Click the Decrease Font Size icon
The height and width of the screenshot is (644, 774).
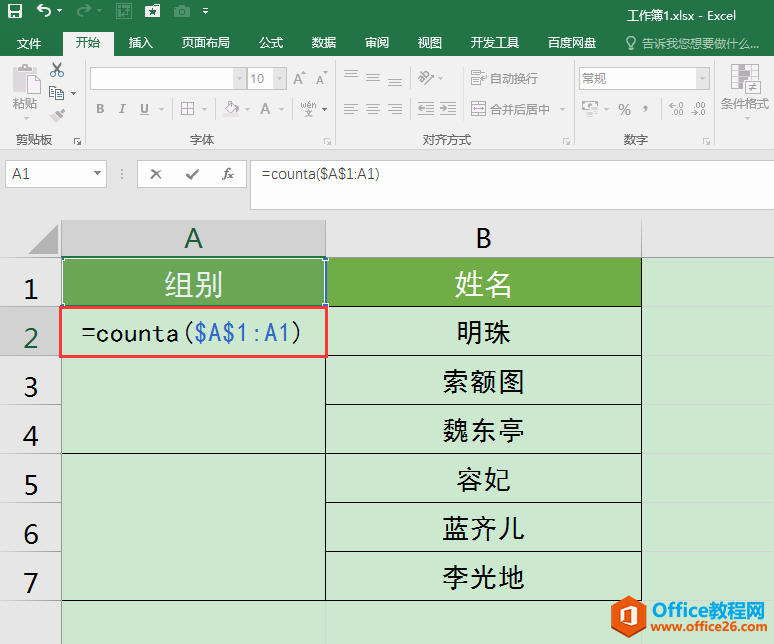click(x=321, y=78)
